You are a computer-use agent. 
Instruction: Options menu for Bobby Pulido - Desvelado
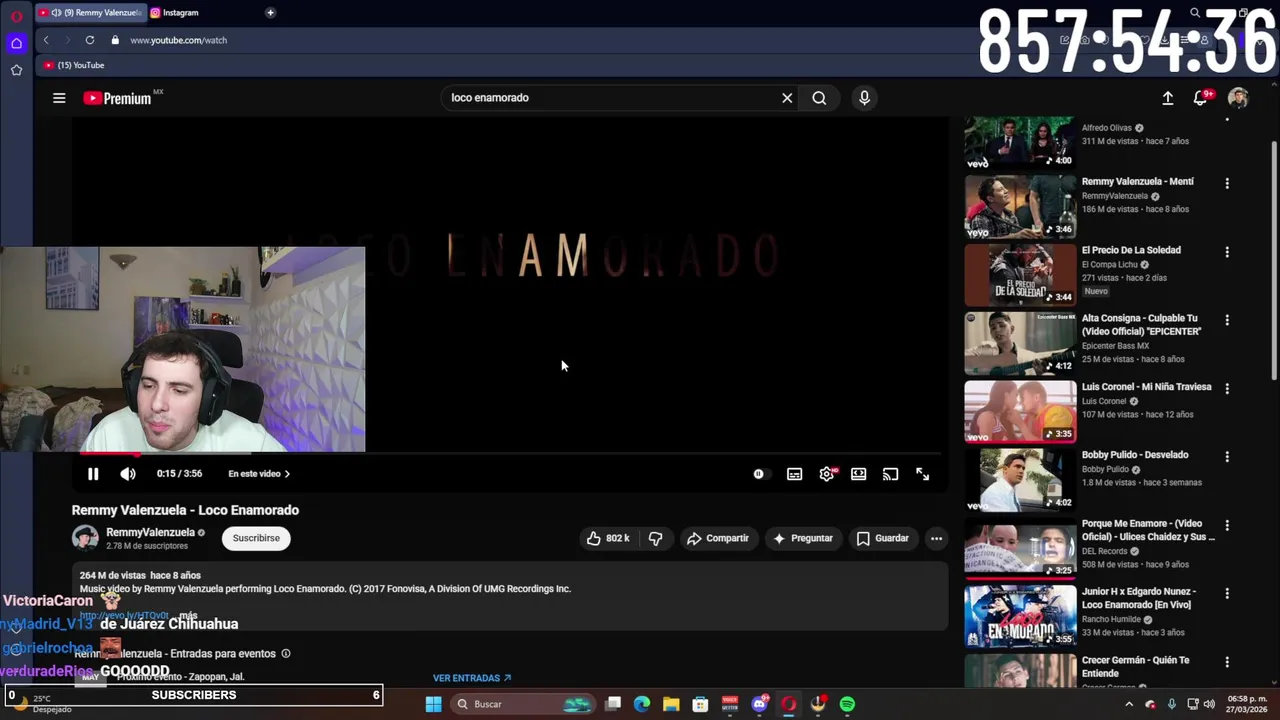(1227, 456)
